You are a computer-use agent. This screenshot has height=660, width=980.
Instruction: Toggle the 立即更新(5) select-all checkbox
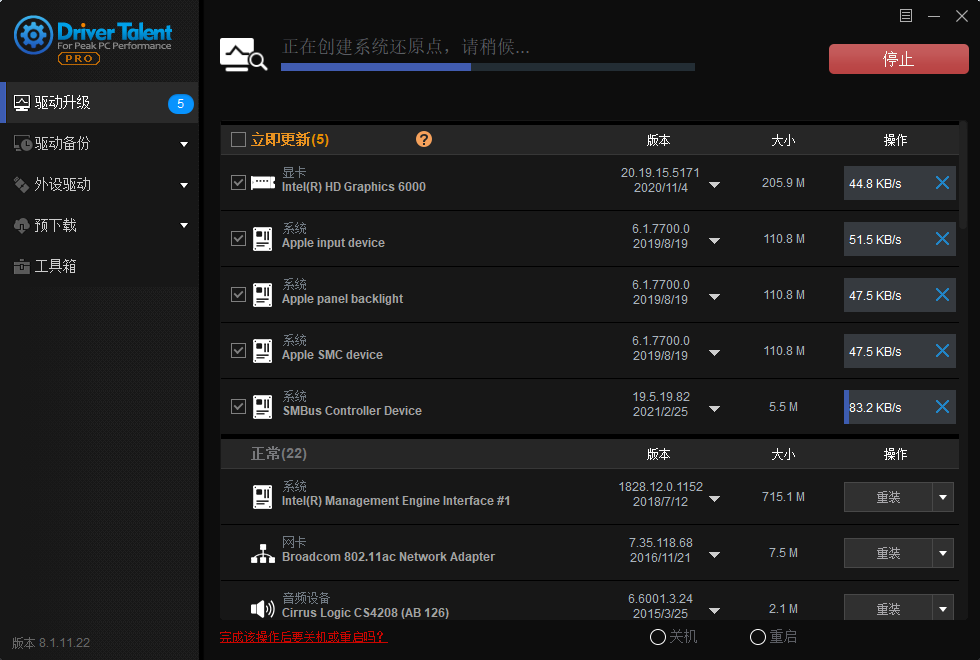238,139
